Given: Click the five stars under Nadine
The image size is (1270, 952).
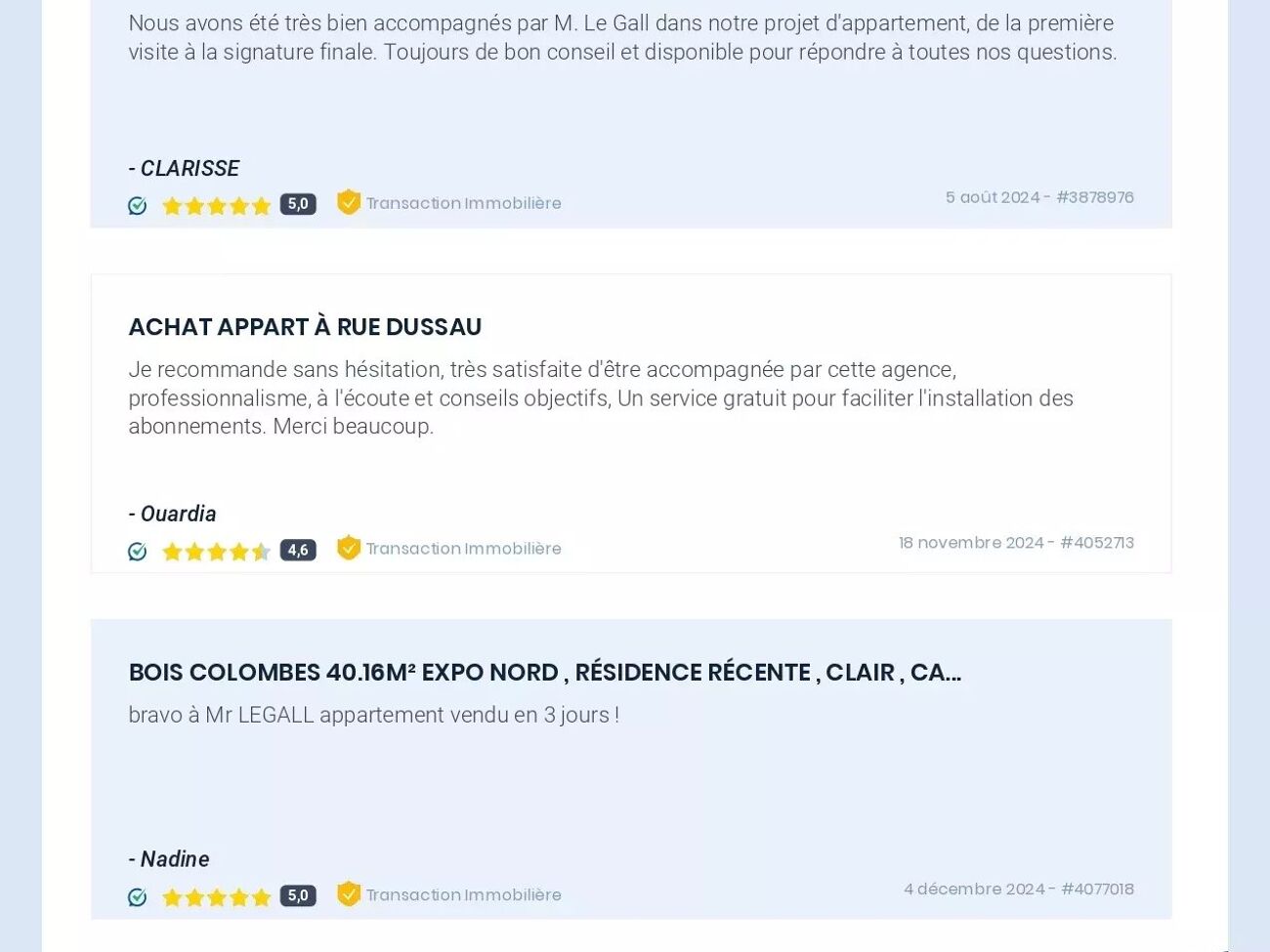Looking at the screenshot, I should [216, 897].
